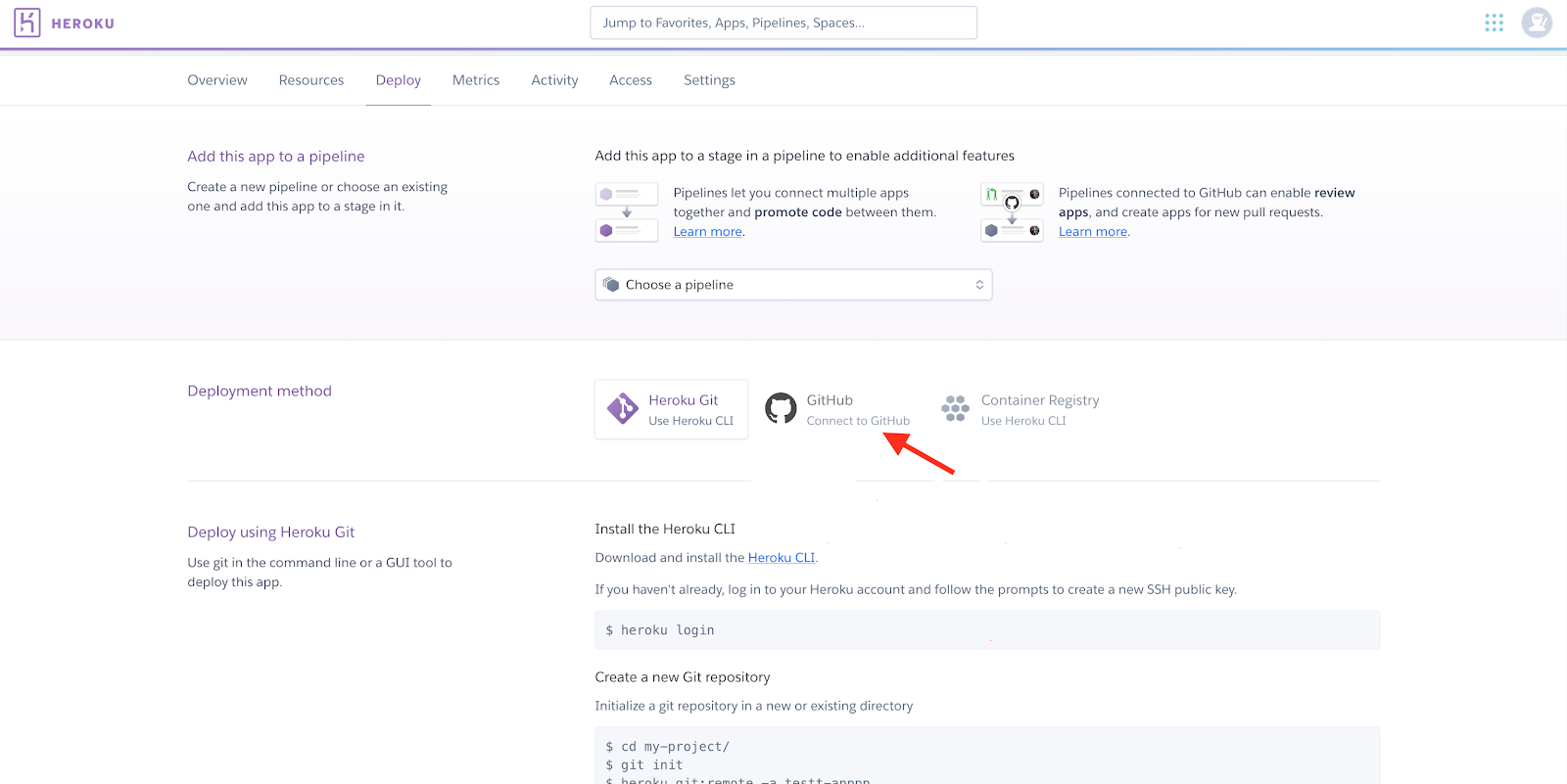
Task: Click the 'Deployment method' heading
Action: coord(260,392)
